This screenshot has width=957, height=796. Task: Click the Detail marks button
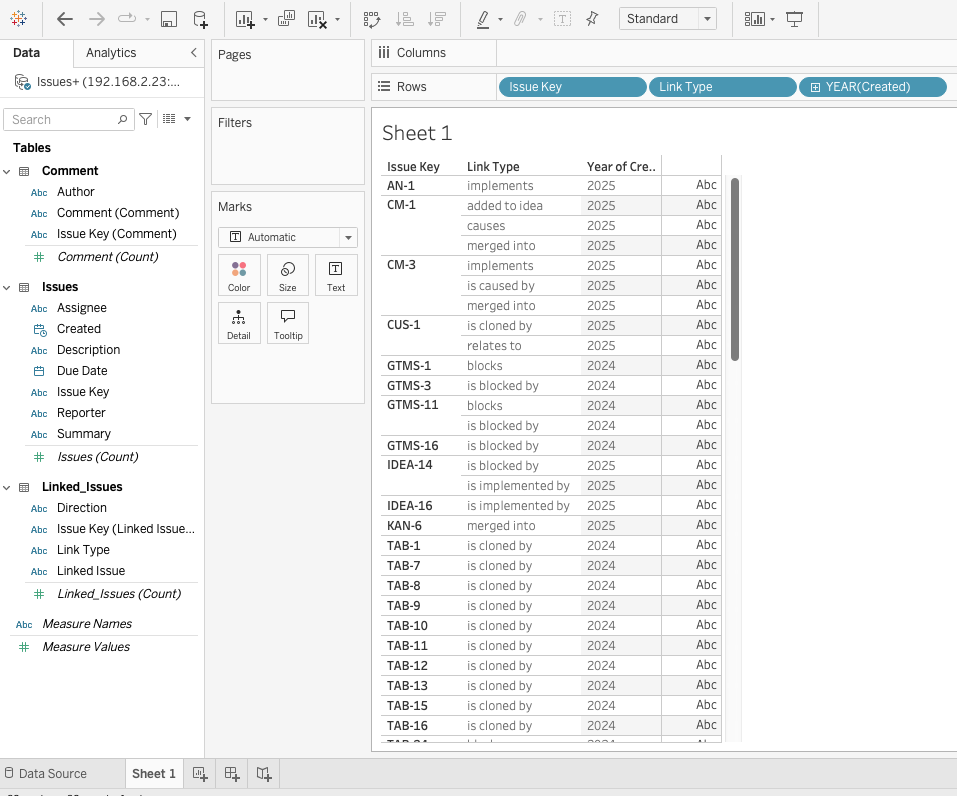239,324
